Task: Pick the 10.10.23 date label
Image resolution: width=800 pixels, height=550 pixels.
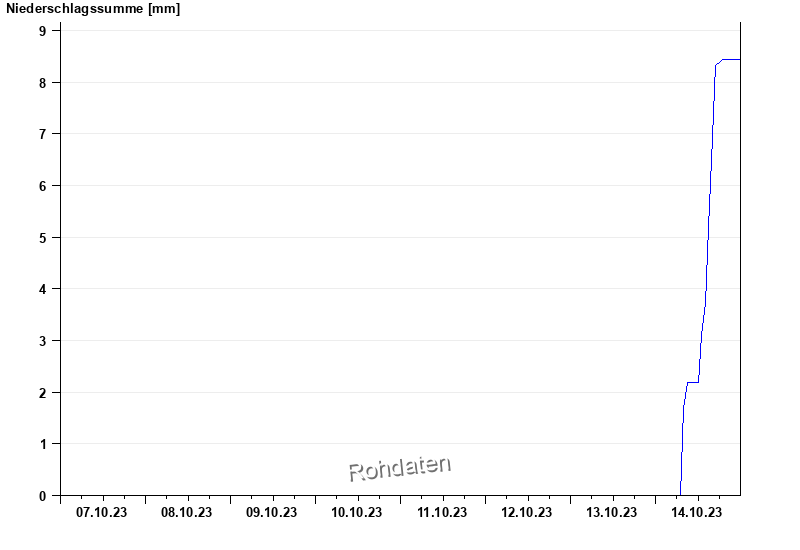Action: (x=357, y=513)
